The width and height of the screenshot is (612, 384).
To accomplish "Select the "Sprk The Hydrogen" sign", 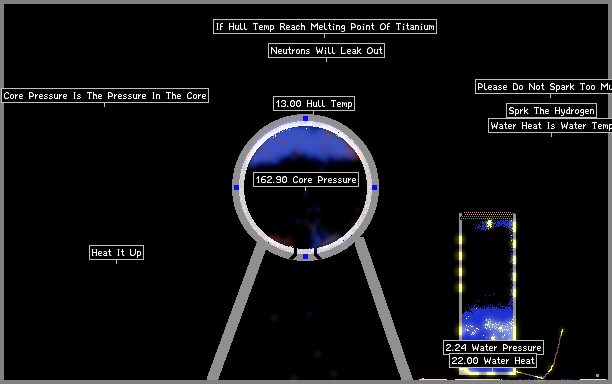I will point(552,111).
